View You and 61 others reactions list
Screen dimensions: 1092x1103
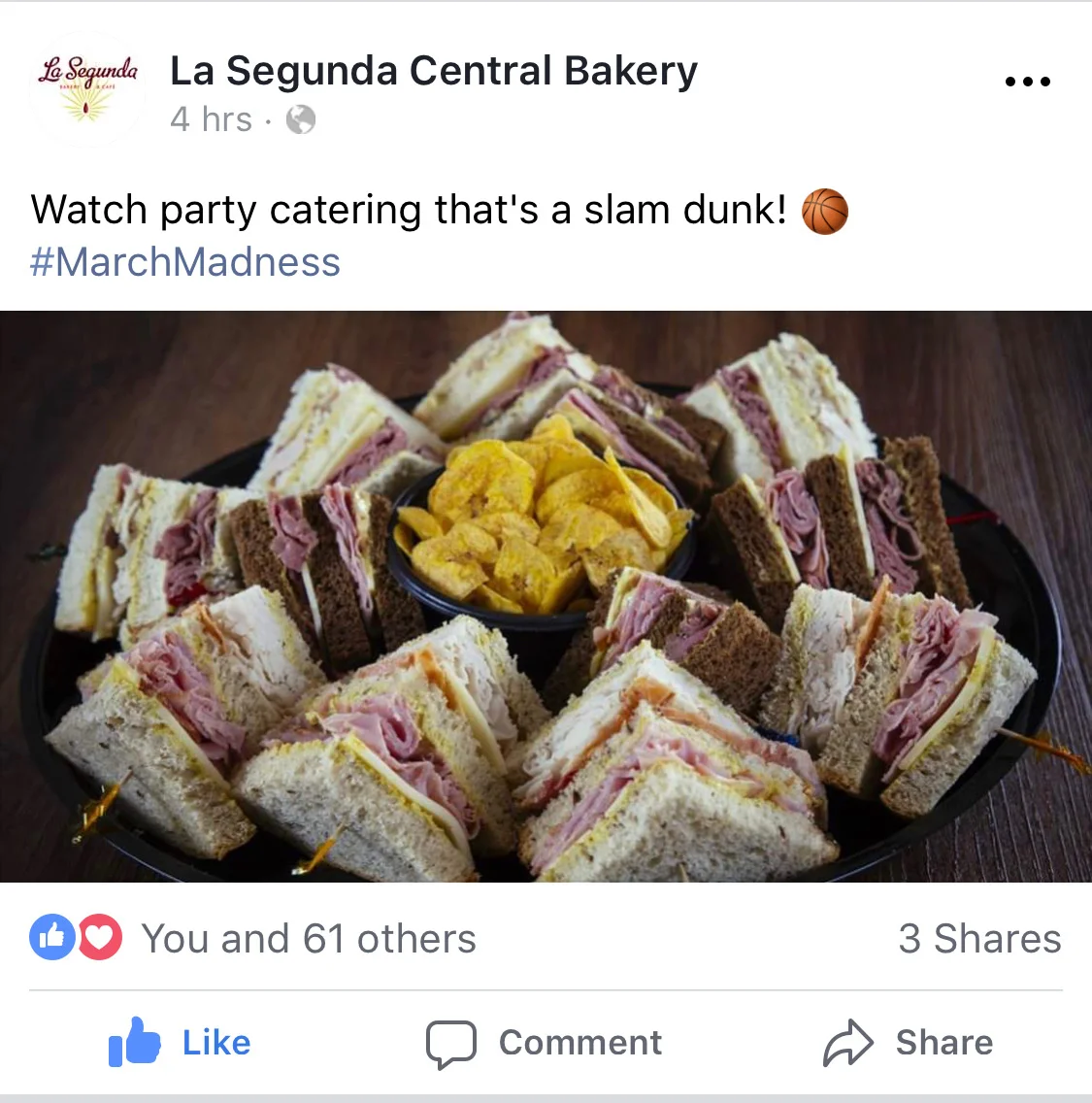point(309,938)
